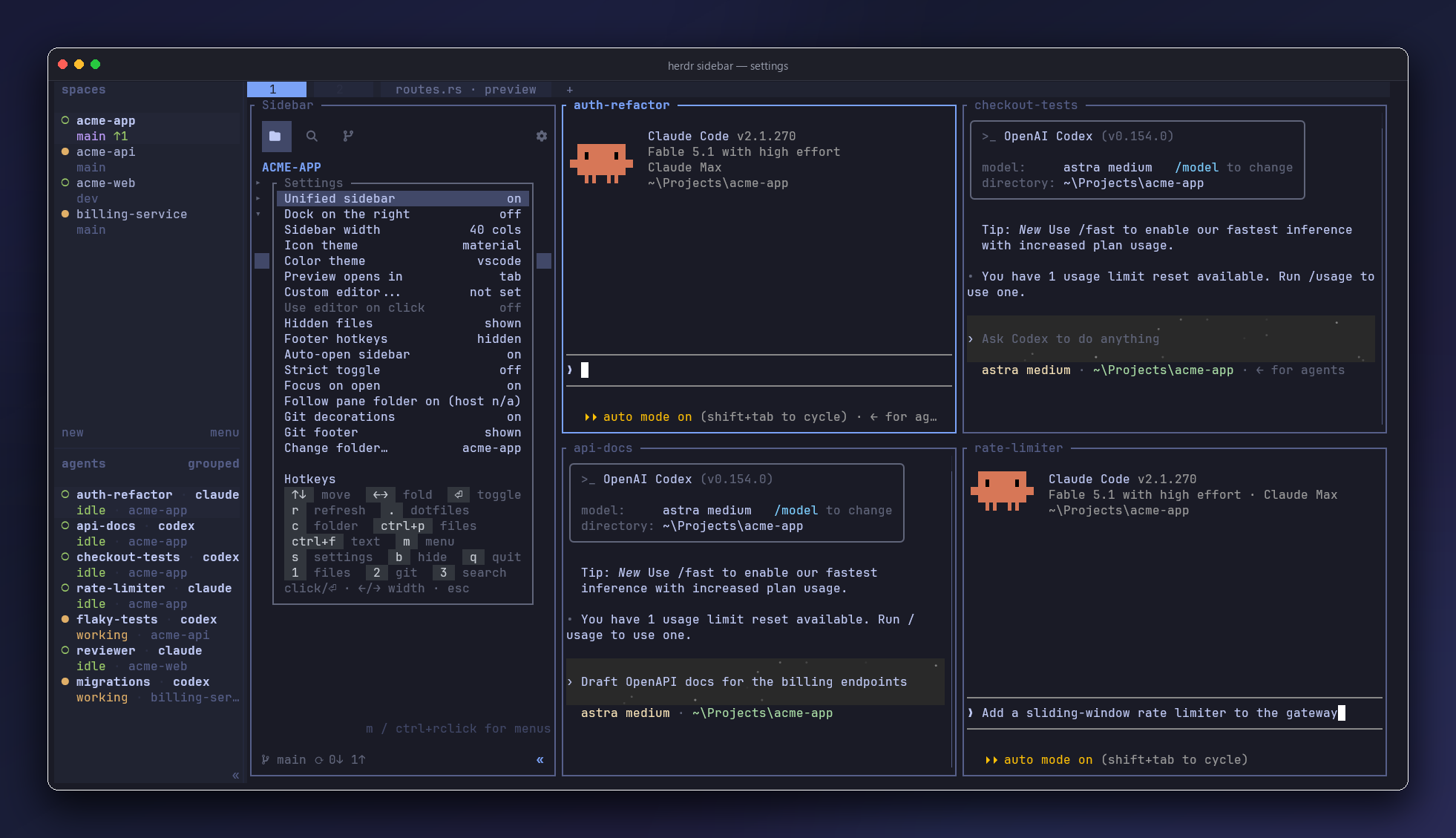Image resolution: width=1456 pixels, height=838 pixels.
Task: Open Change folder acme-app option
Action: pyautogui.click(x=402, y=448)
